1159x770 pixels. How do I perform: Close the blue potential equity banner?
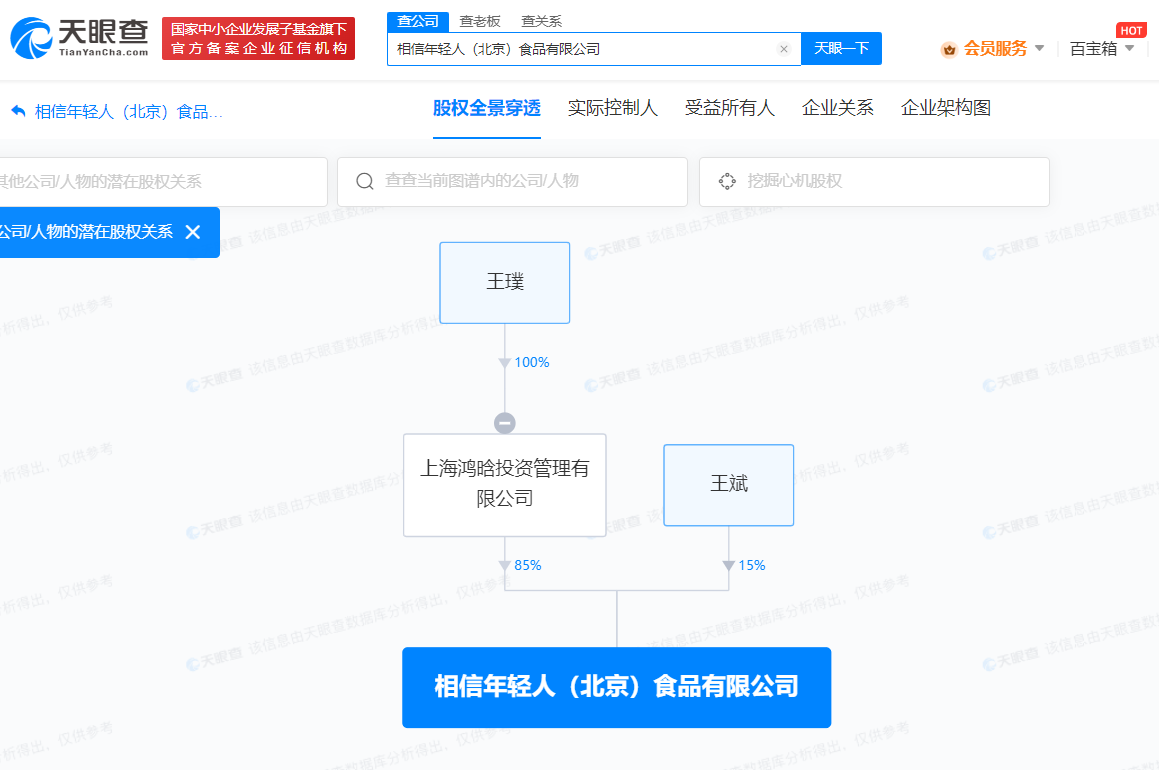click(193, 232)
